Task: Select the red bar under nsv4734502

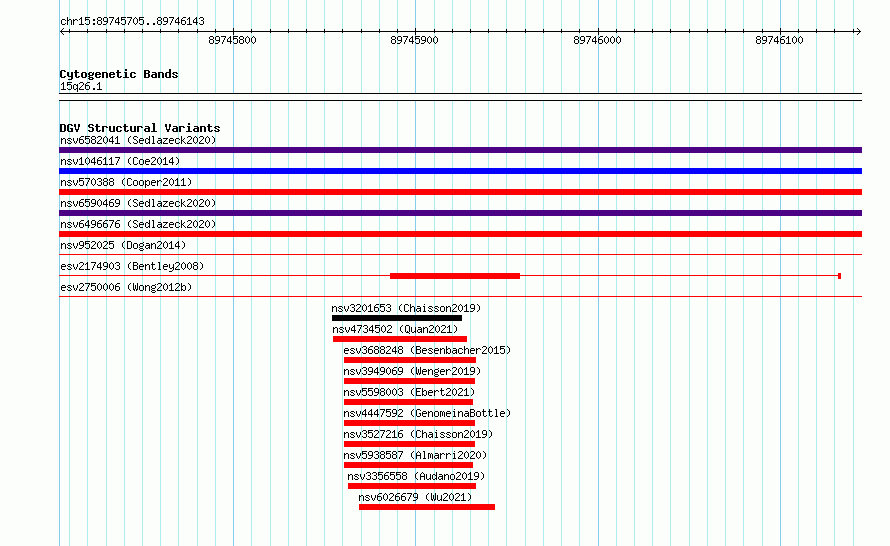Action: click(400, 339)
